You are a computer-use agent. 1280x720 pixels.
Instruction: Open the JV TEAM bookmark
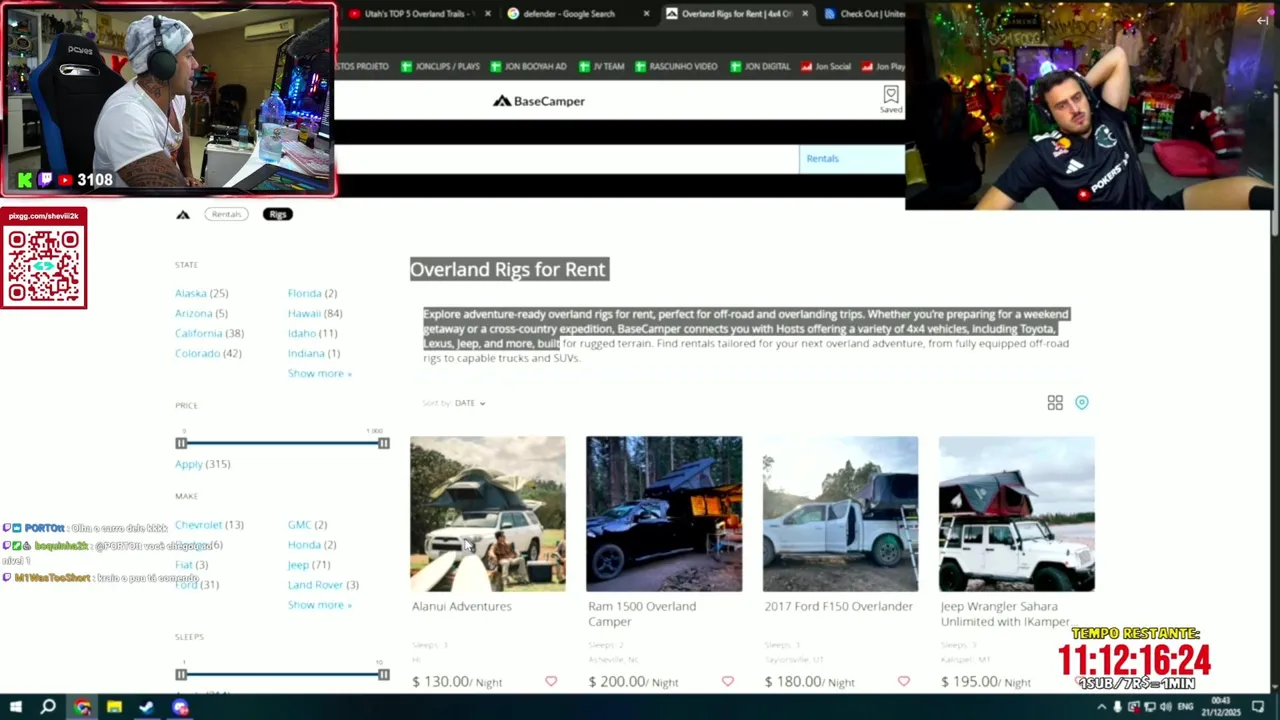pyautogui.click(x=601, y=66)
